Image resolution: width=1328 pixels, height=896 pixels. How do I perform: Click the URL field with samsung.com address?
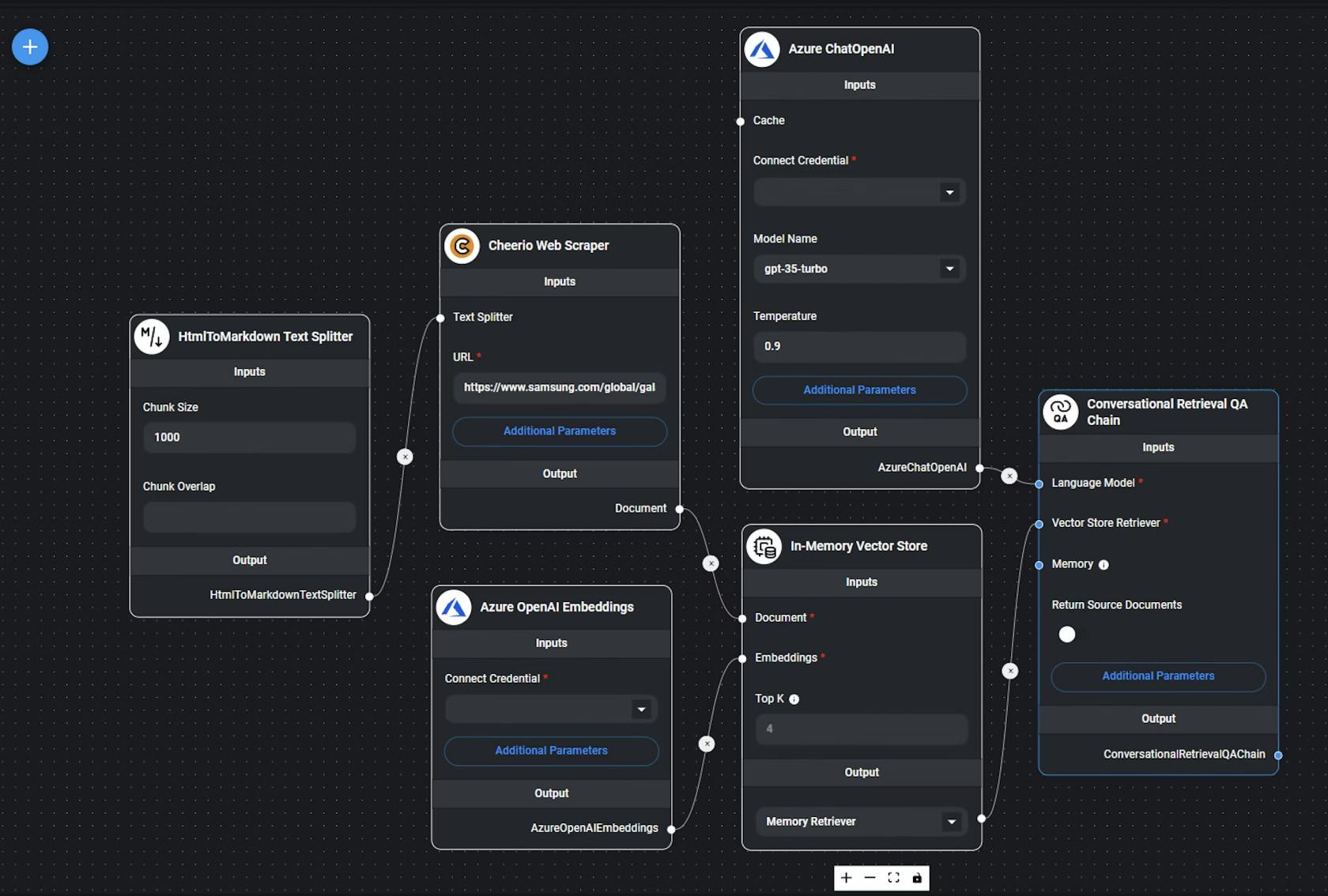pos(560,388)
